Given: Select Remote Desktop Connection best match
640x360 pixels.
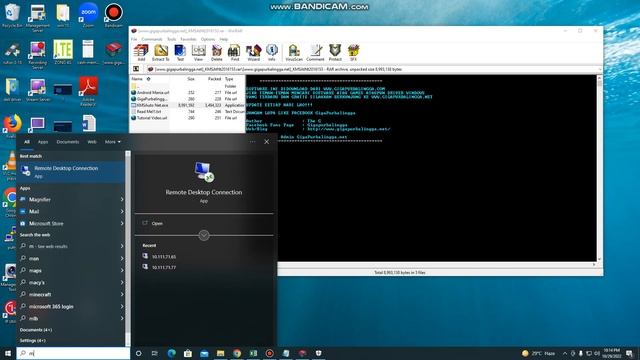Looking at the screenshot, I should (71, 171).
